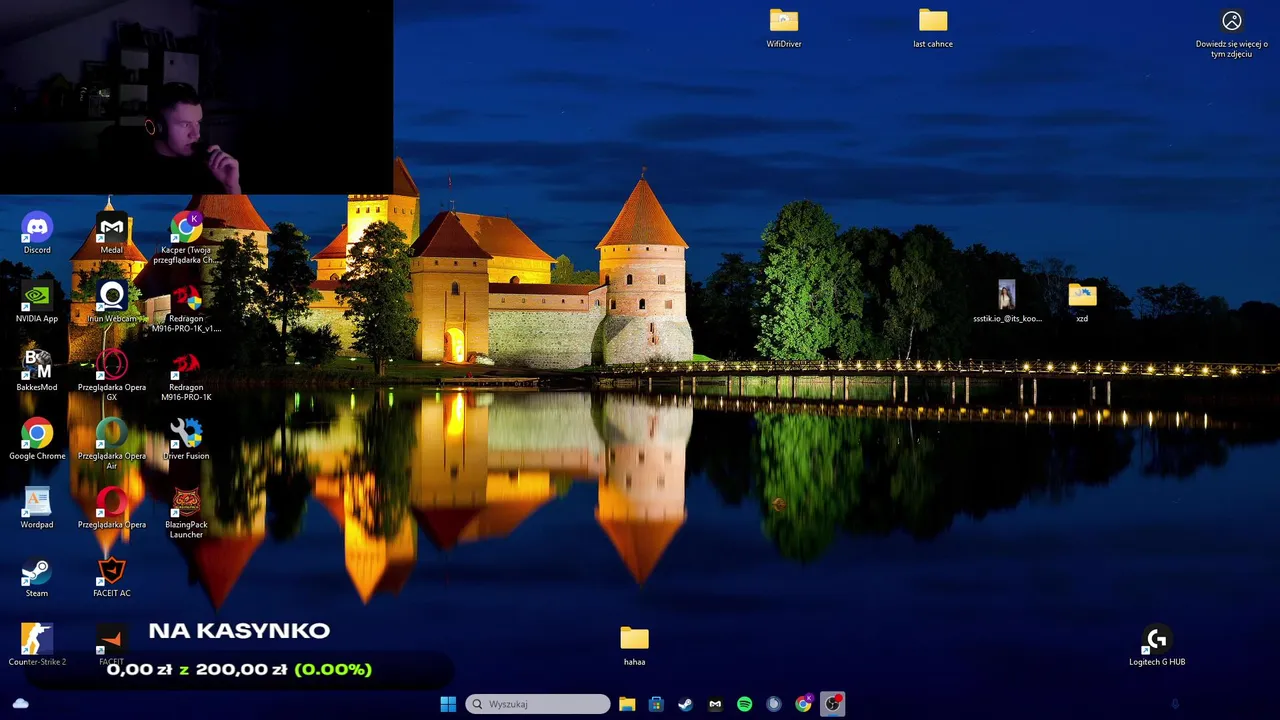Open the weather widget in taskbar corner

(21, 704)
